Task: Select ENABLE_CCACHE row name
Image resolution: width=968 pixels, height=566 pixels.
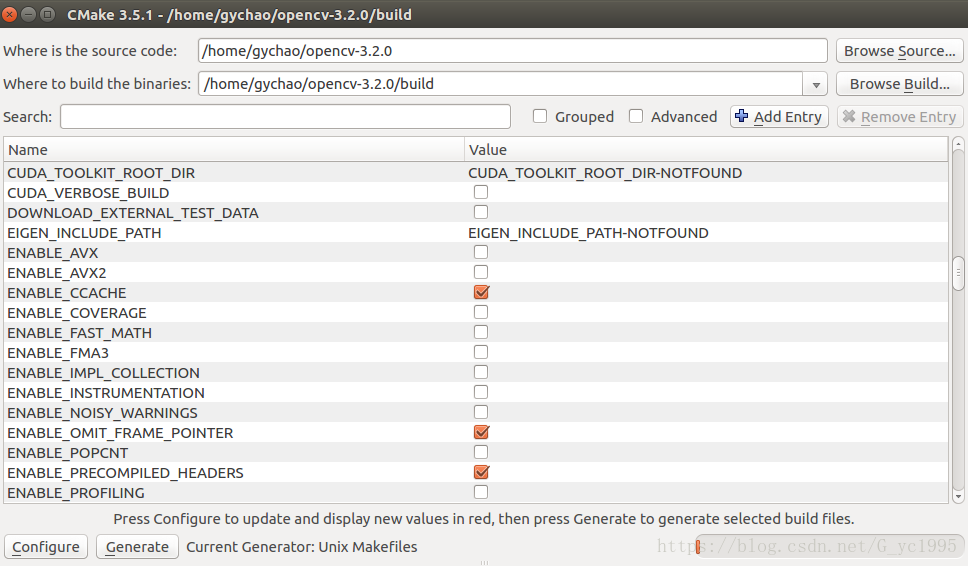Action: pos(67,293)
